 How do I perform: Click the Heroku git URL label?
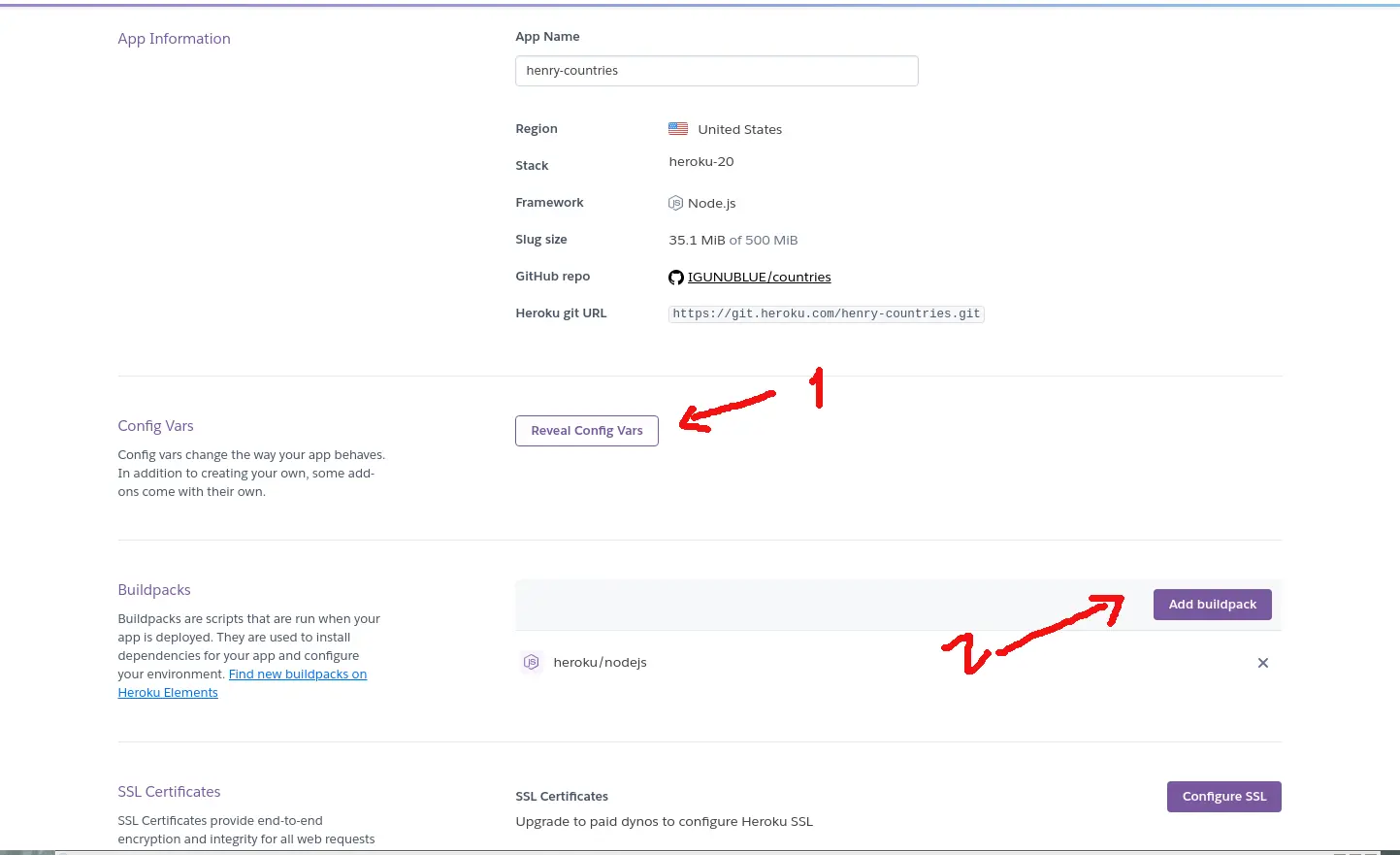coord(561,313)
